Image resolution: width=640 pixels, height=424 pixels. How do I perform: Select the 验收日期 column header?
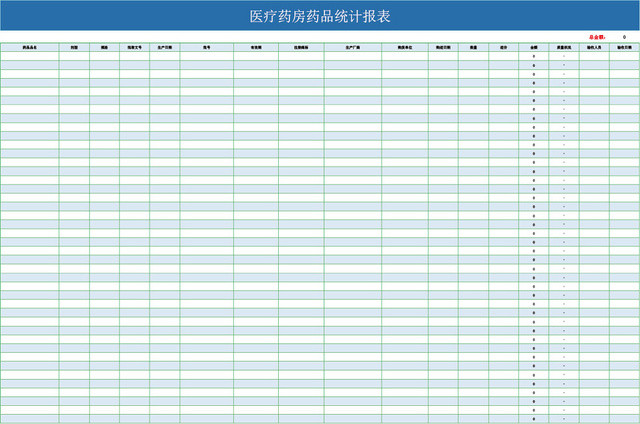624,47
